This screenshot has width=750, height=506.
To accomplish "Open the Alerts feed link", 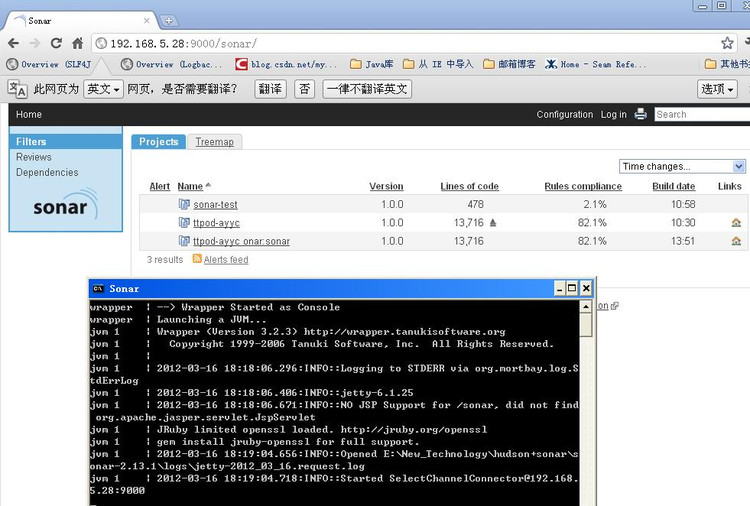I will coord(226,260).
